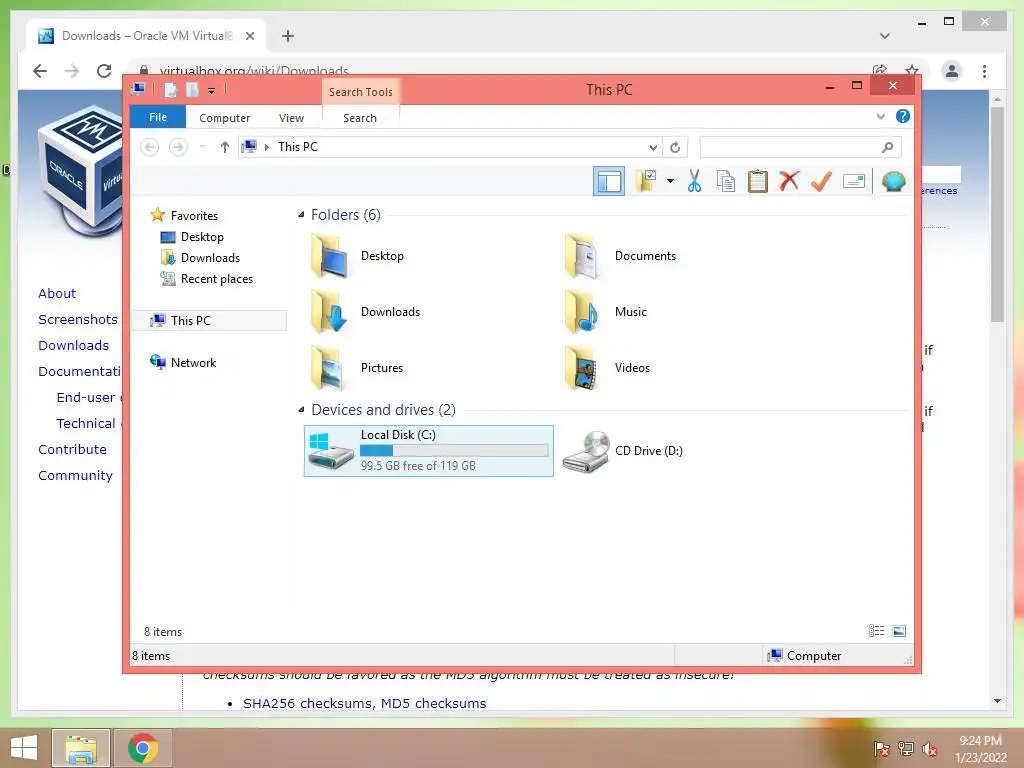The width and height of the screenshot is (1024, 768).
Task: Click the Community link on VirtualBox page
Action: click(x=75, y=475)
